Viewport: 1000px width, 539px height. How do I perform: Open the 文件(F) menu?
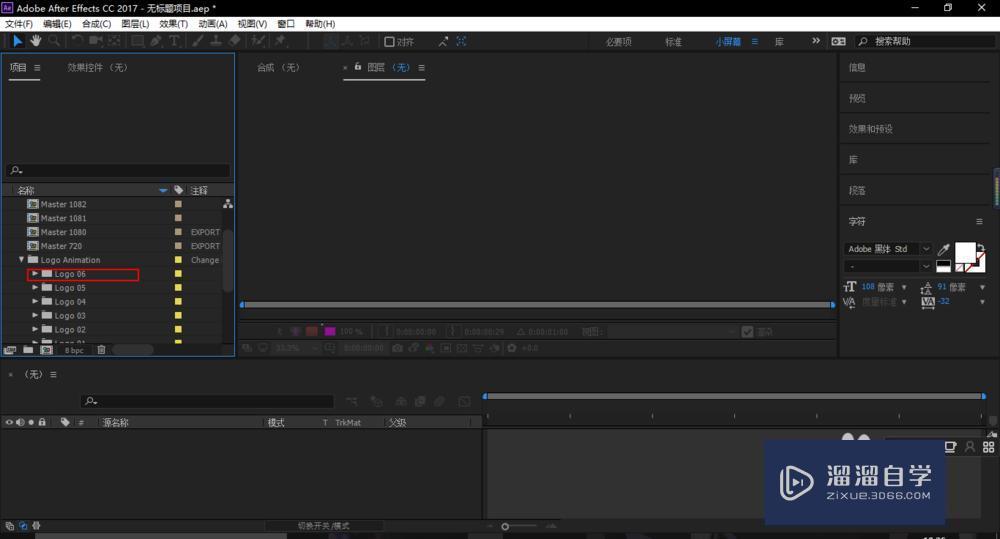(18, 24)
